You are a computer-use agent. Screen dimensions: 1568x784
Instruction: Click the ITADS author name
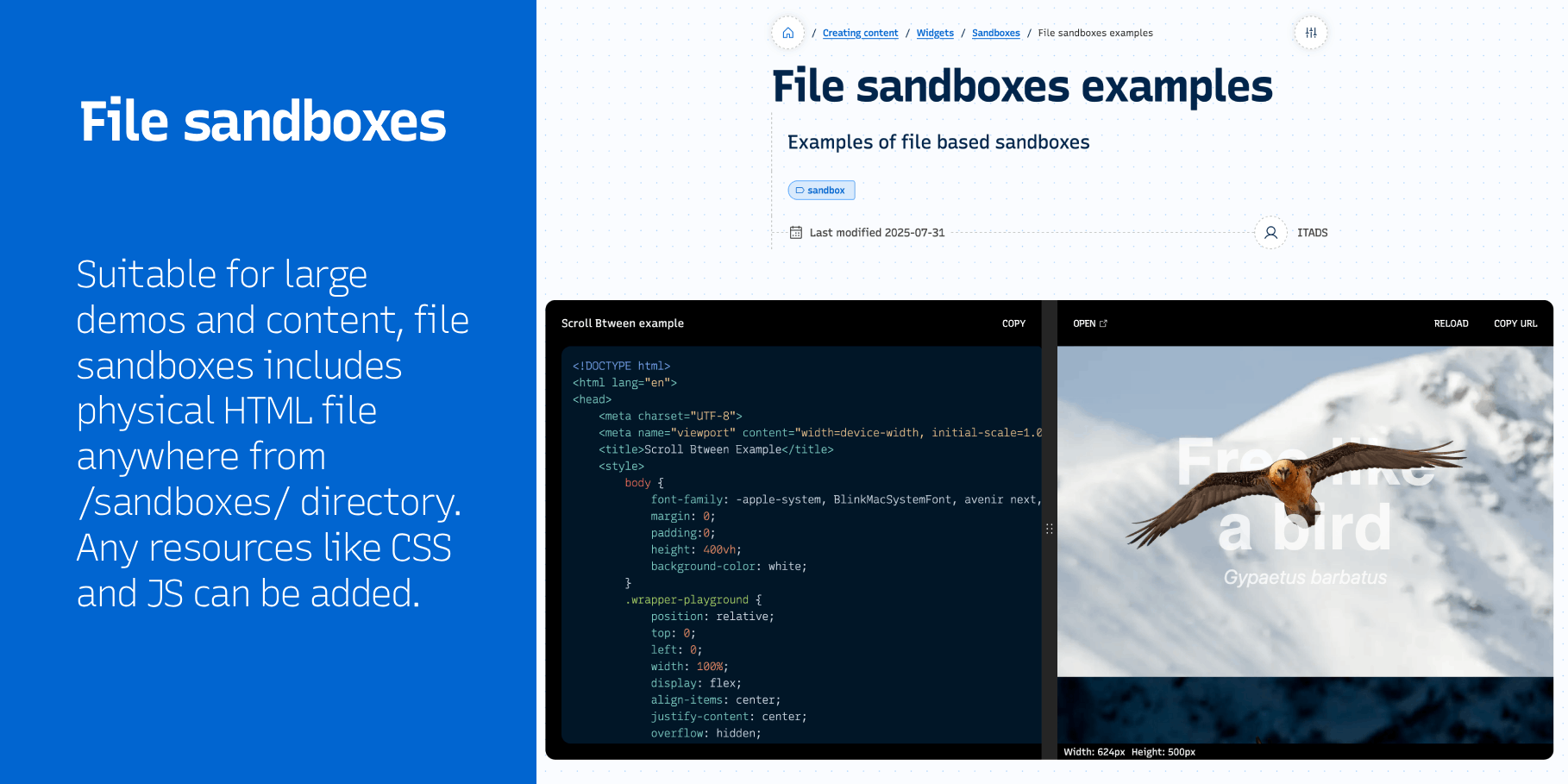click(x=1312, y=232)
